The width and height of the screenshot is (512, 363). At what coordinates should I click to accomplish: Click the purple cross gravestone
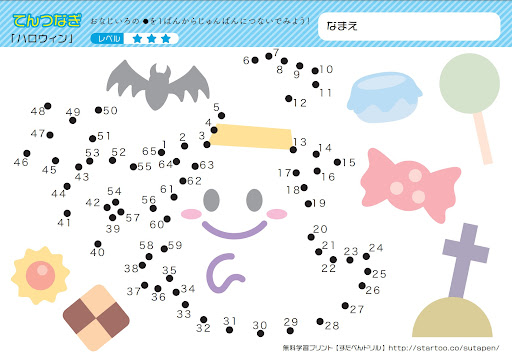pyautogui.click(x=465, y=260)
